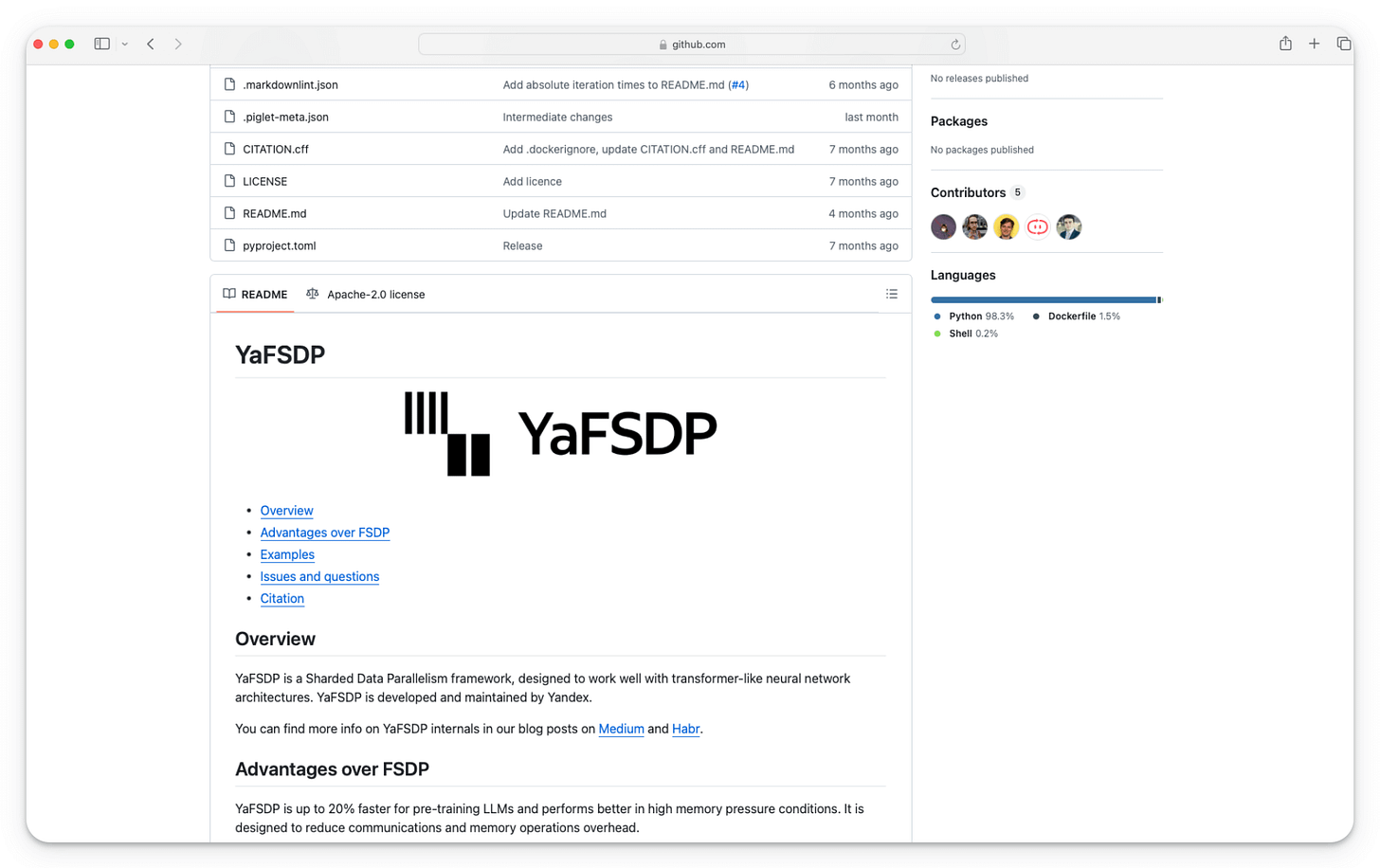Open the Contributors heading link
The height and width of the screenshot is (868, 1380).
coord(968,192)
